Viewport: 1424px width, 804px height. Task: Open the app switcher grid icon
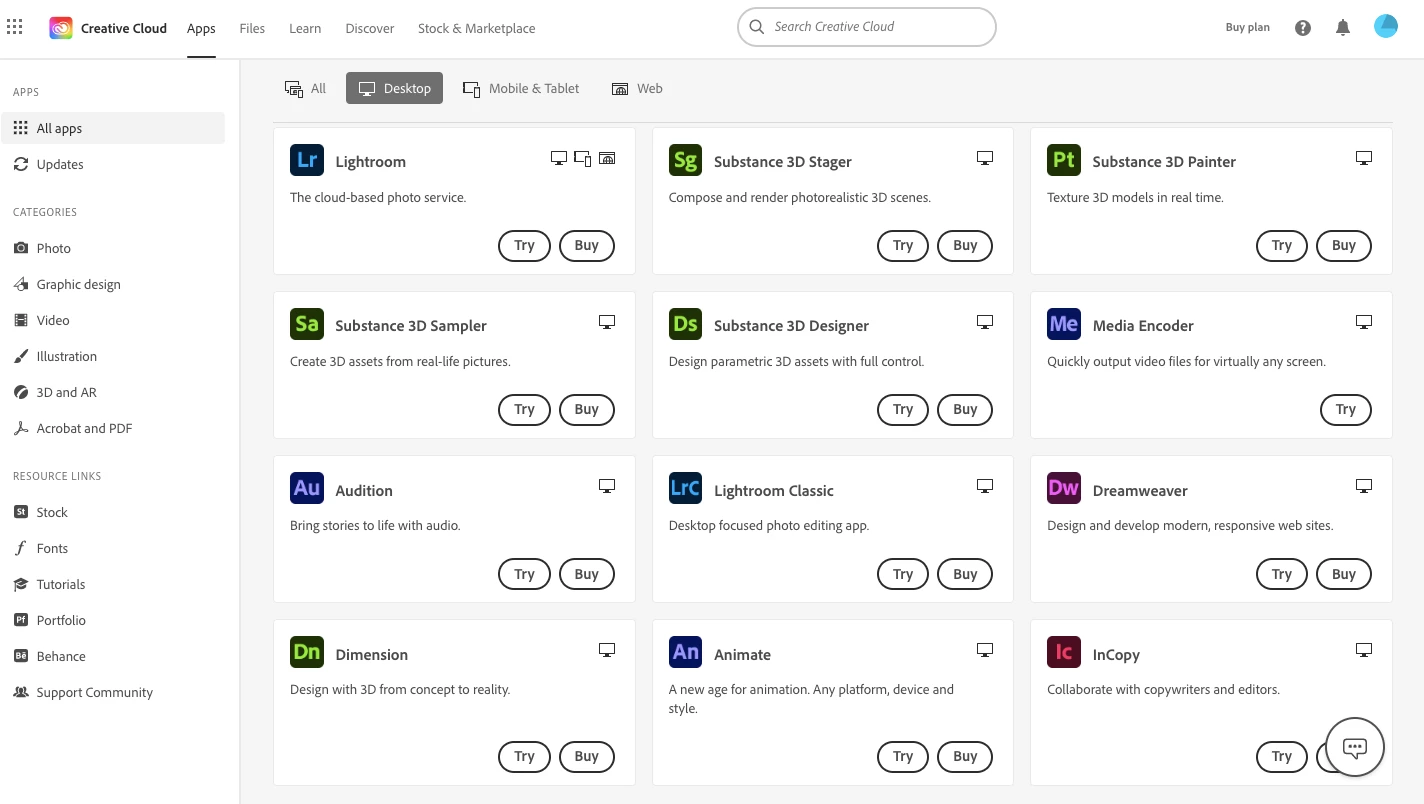pos(14,28)
